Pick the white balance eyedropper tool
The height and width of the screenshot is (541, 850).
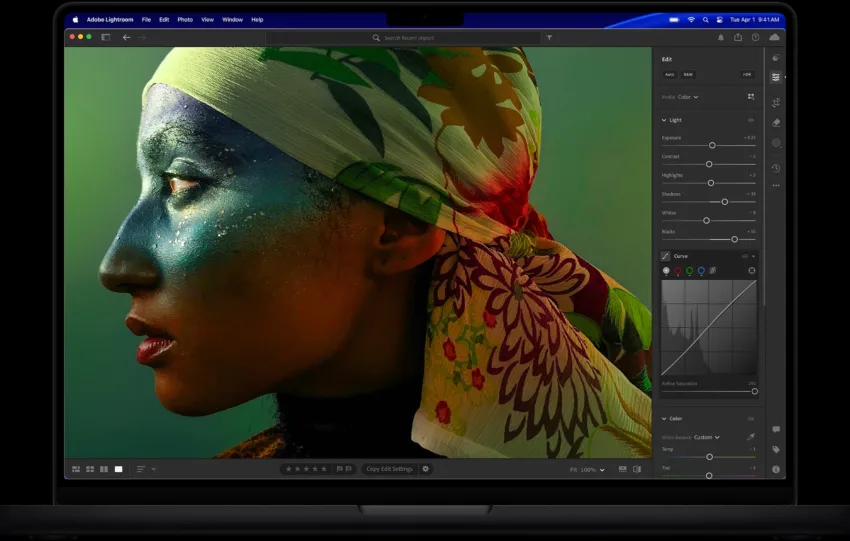coord(751,437)
